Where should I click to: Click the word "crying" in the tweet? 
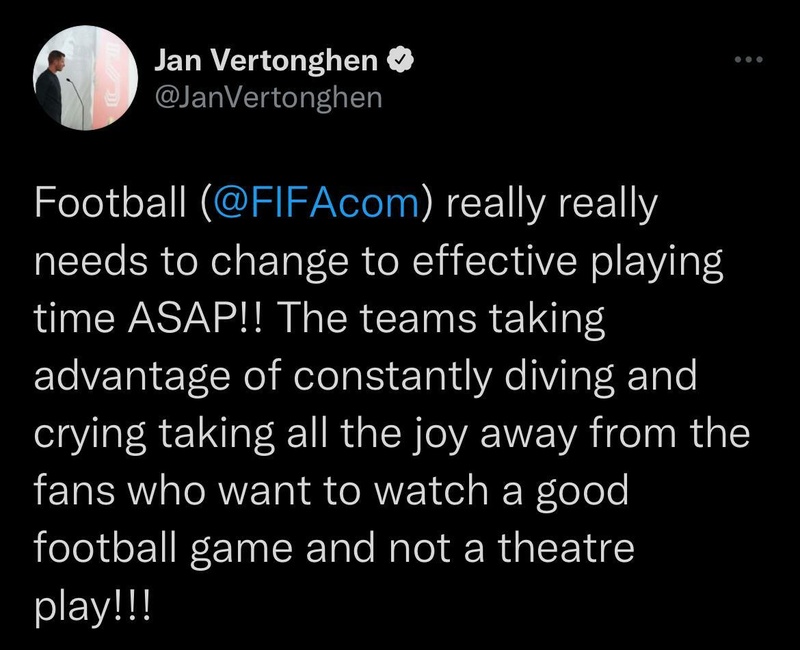91,436
